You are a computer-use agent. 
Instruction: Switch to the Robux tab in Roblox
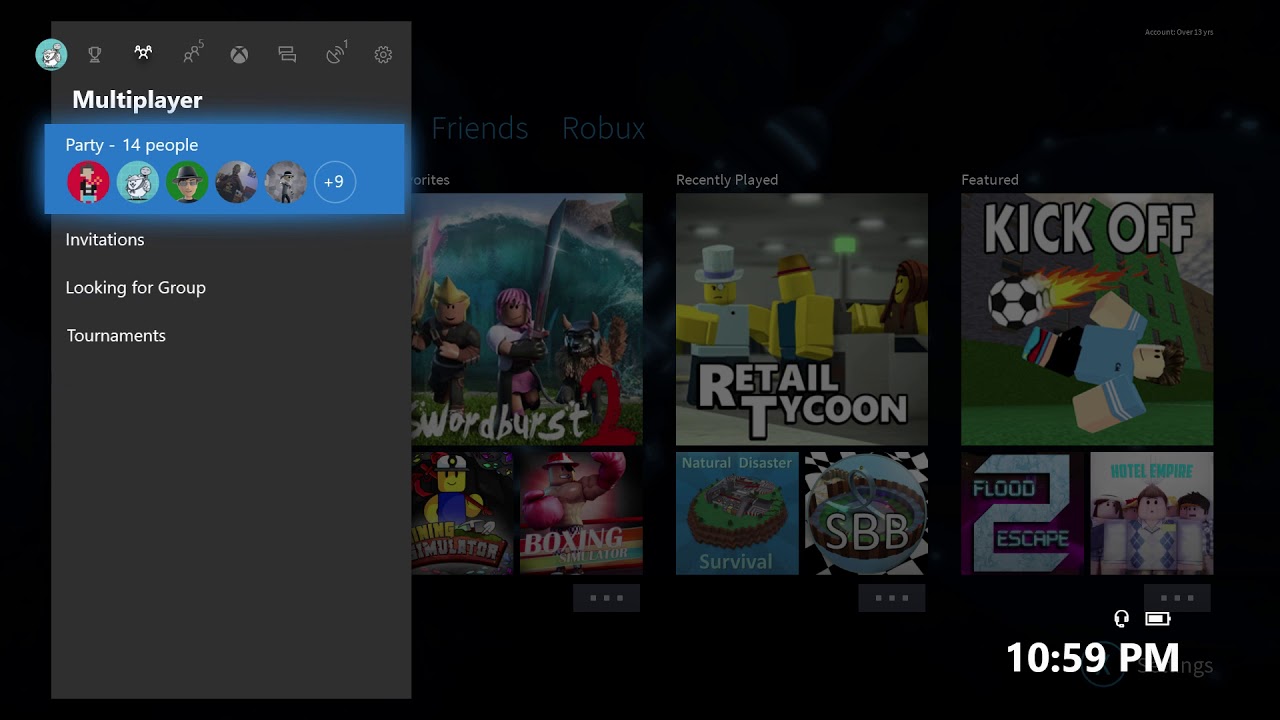tap(603, 128)
